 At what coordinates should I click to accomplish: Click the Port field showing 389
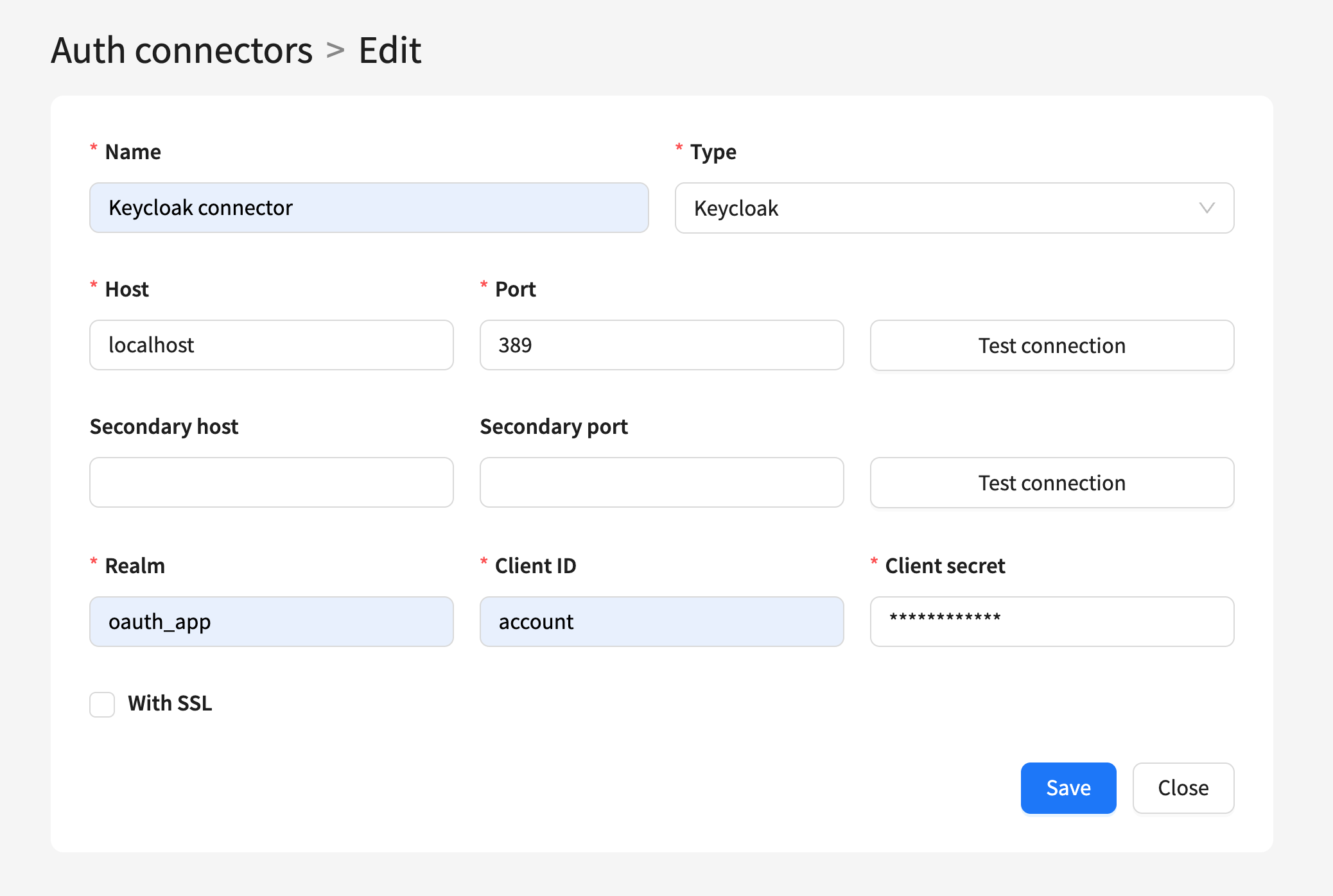[661, 345]
